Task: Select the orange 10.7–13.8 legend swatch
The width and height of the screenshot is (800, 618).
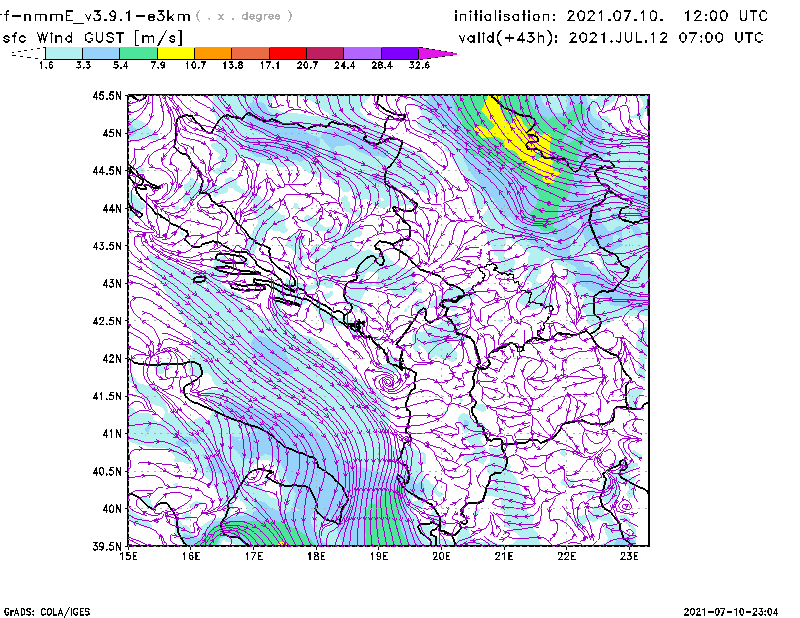Action: coord(213,53)
